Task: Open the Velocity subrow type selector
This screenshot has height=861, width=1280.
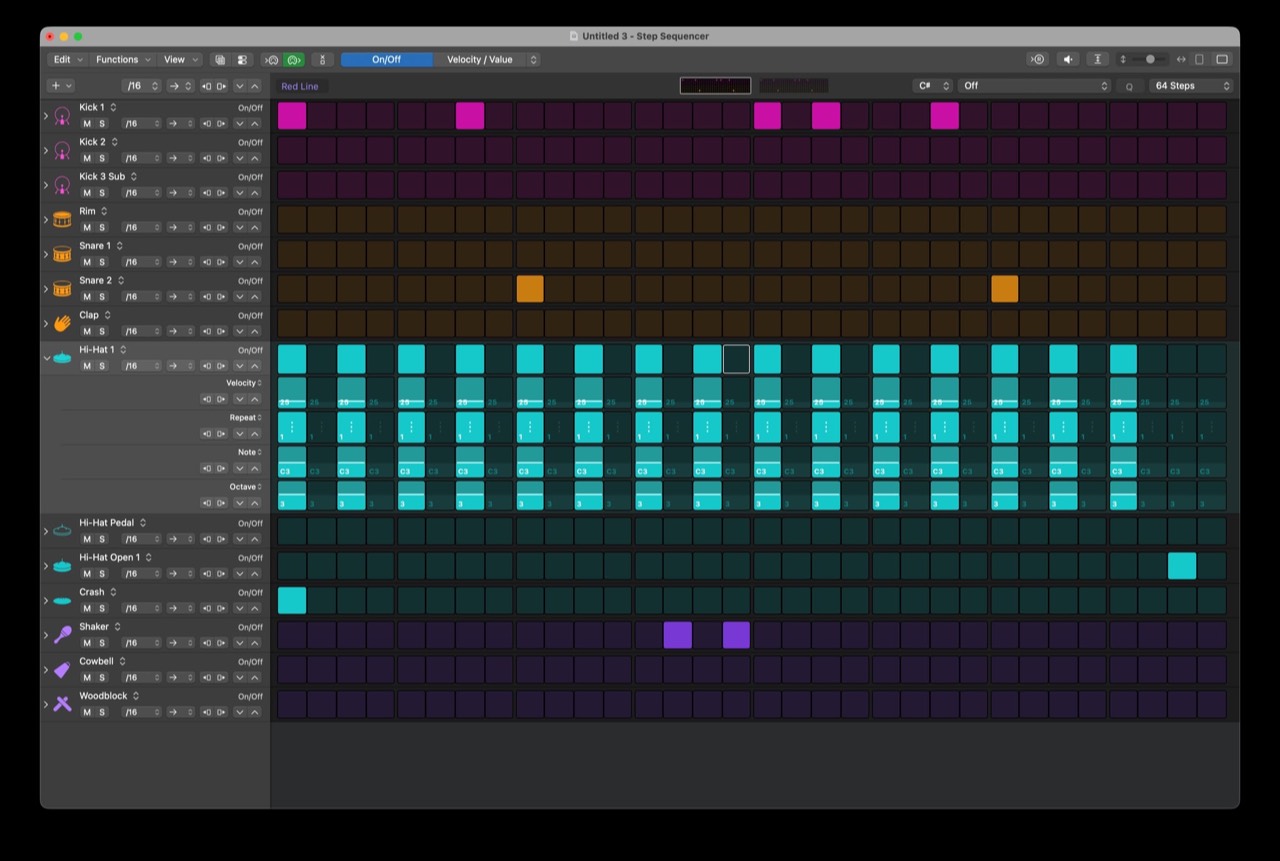Action: 244,383
